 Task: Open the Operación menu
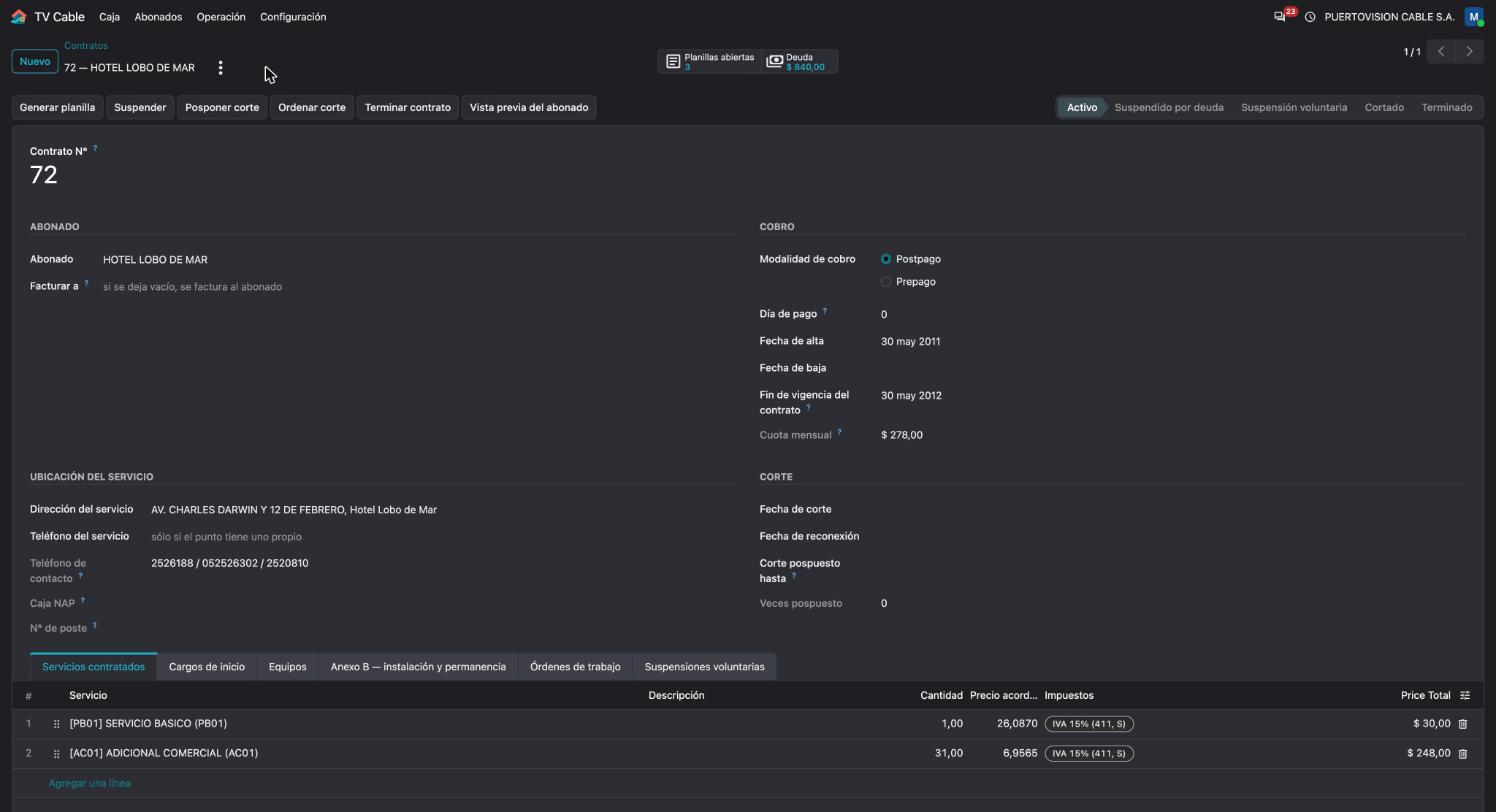pos(221,17)
